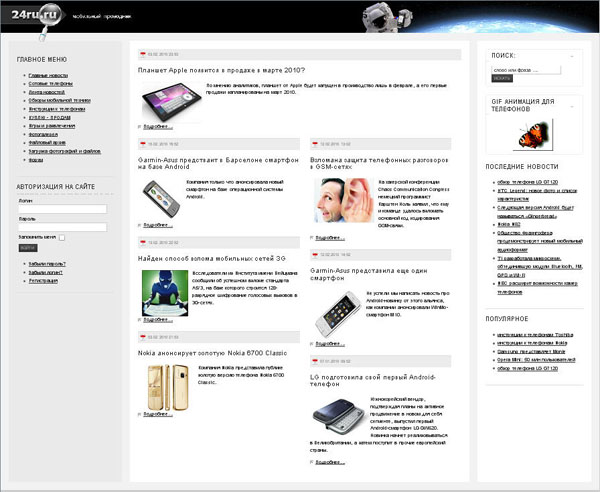Open 'Файловый архив' menu item
This screenshot has height=492, width=600.
(47, 143)
